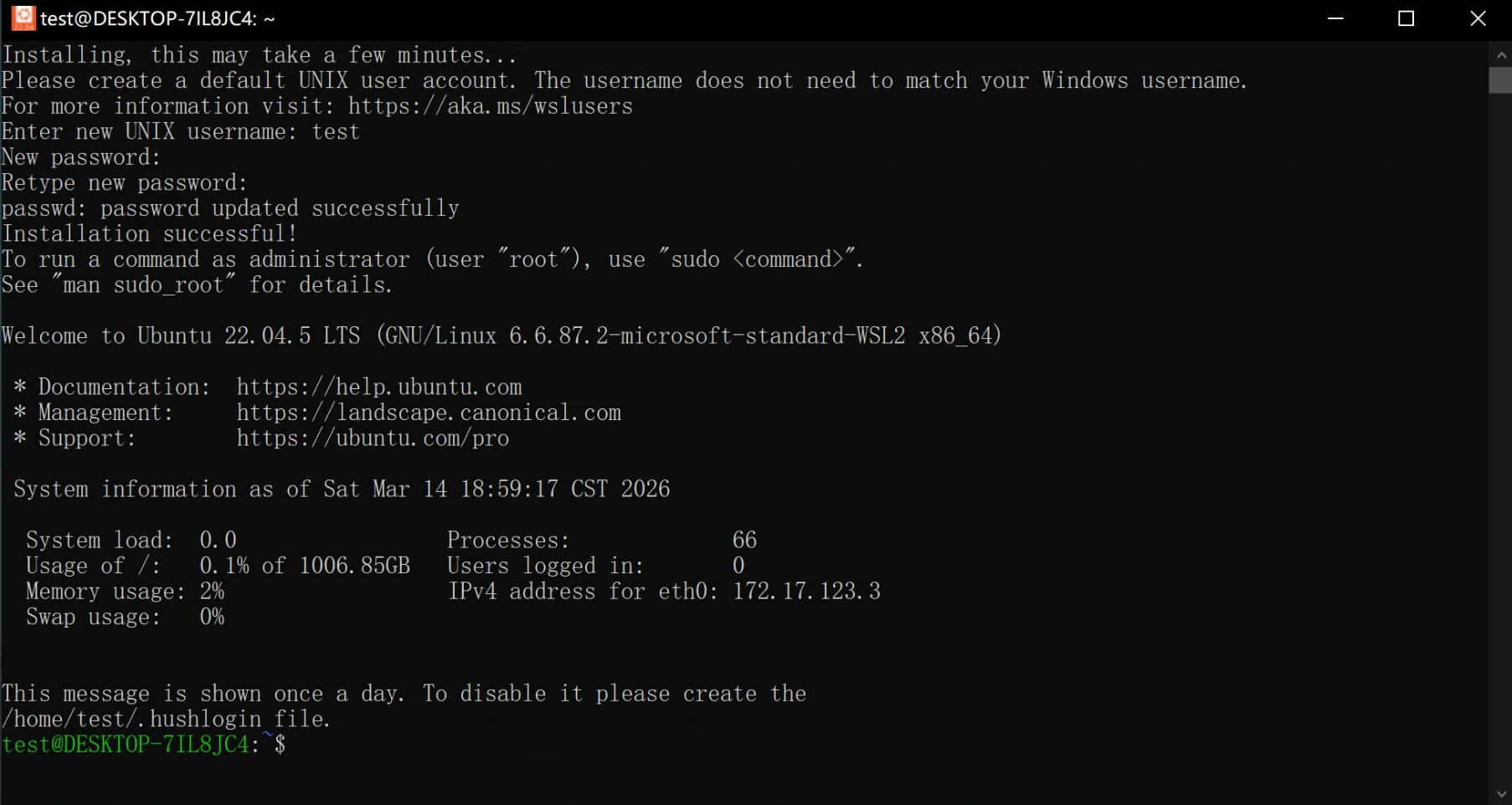
Task: Open the https://aka.ms/wslusers link
Action: click(x=490, y=106)
